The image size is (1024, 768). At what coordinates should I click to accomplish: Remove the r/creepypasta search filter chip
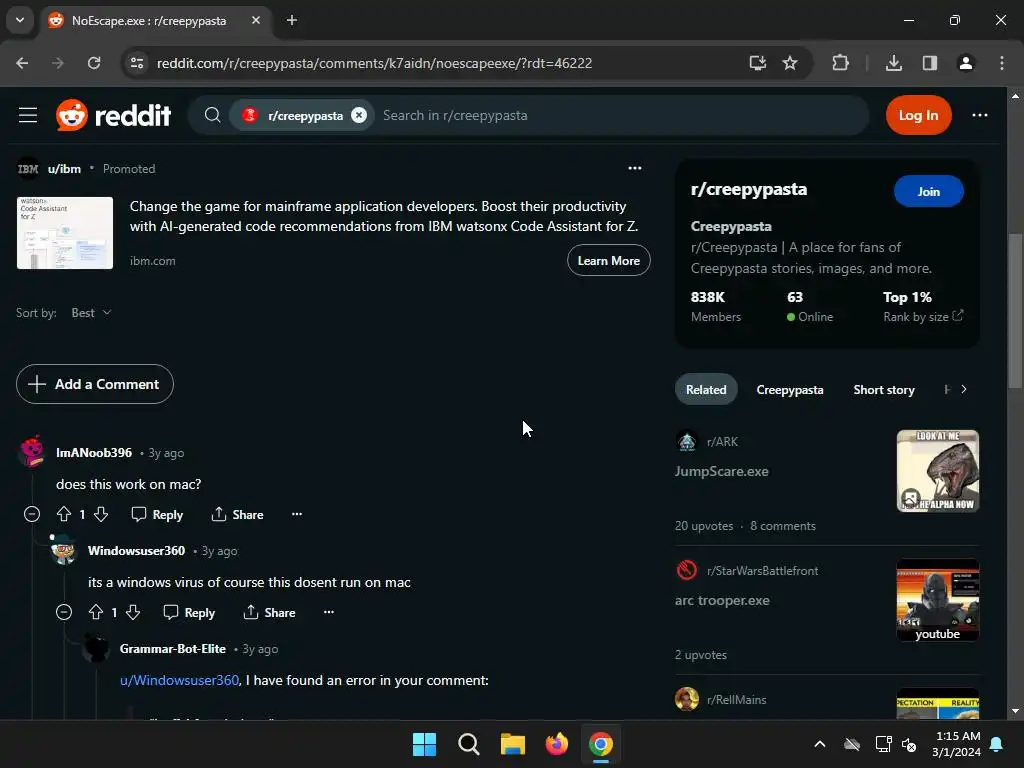tap(359, 116)
